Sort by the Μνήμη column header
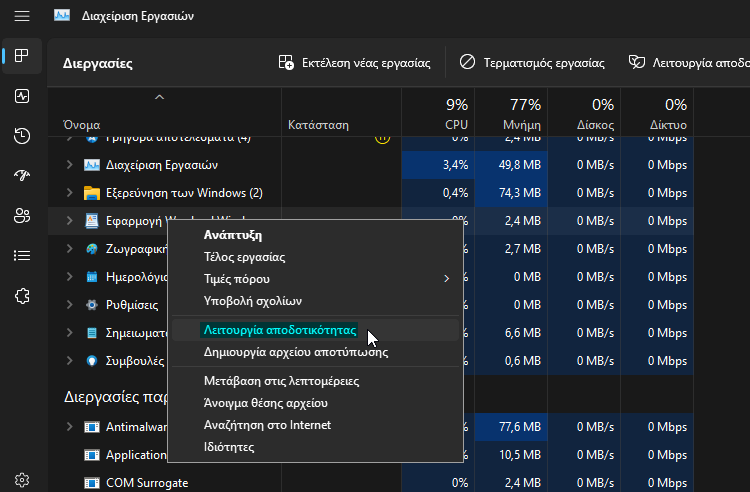This screenshot has height=492, width=750. (522, 125)
